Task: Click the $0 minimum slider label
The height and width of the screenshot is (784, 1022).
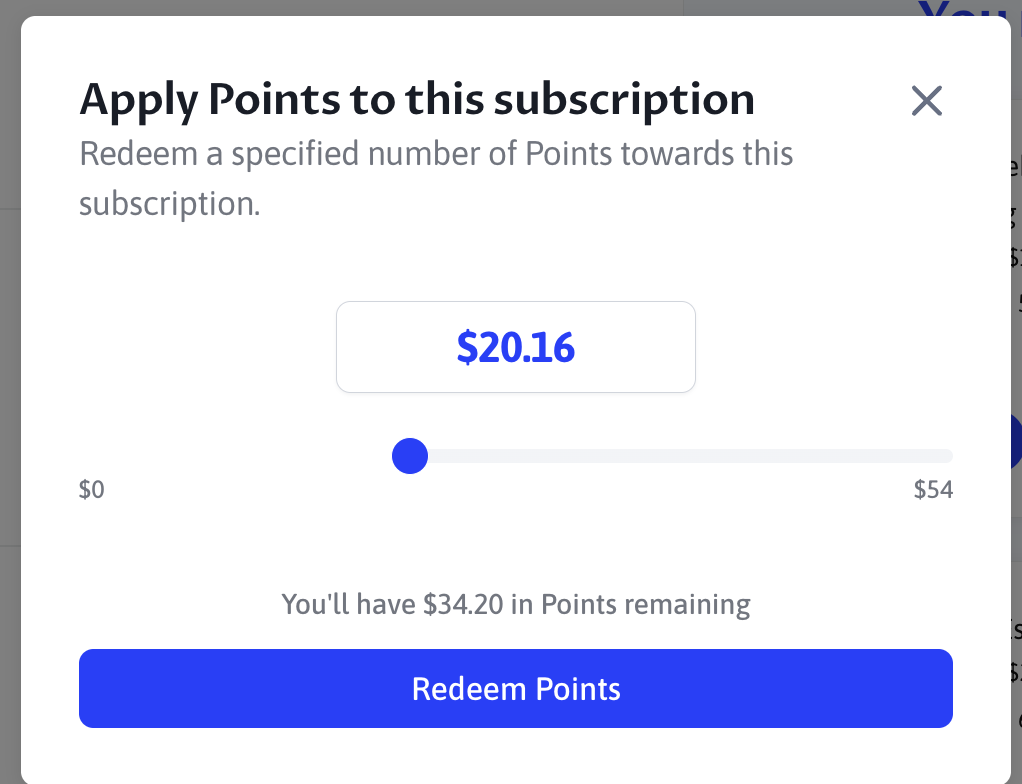Action: click(92, 490)
